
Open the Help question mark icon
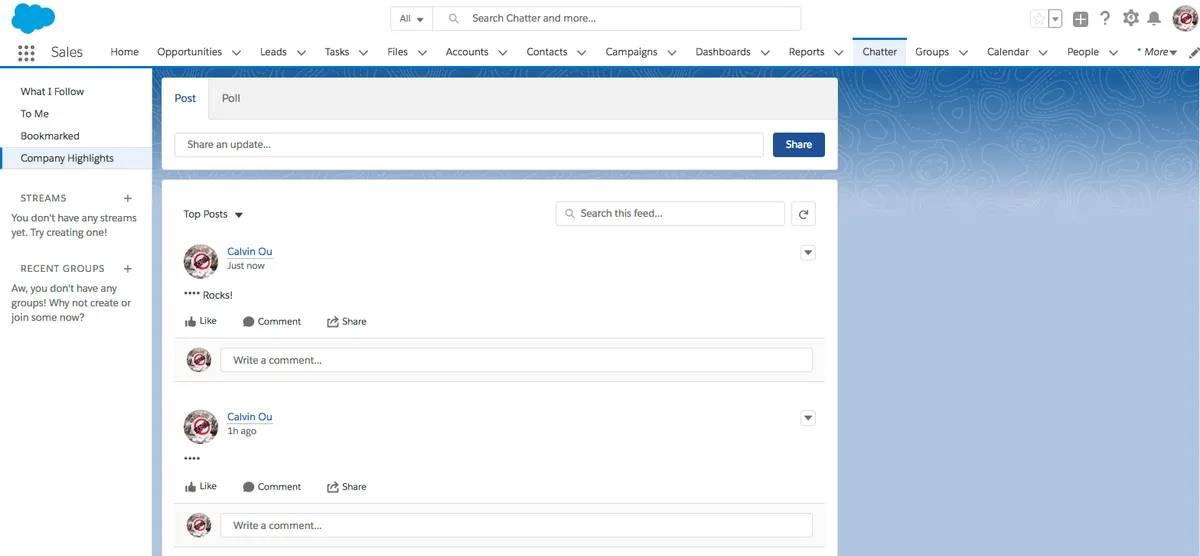pyautogui.click(x=1105, y=18)
